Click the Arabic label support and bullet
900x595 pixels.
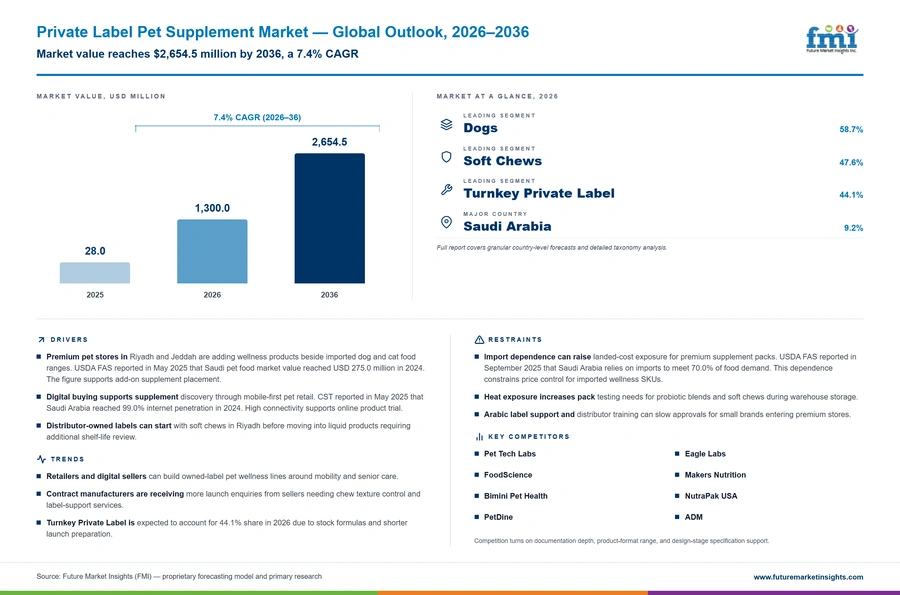(x=667, y=414)
